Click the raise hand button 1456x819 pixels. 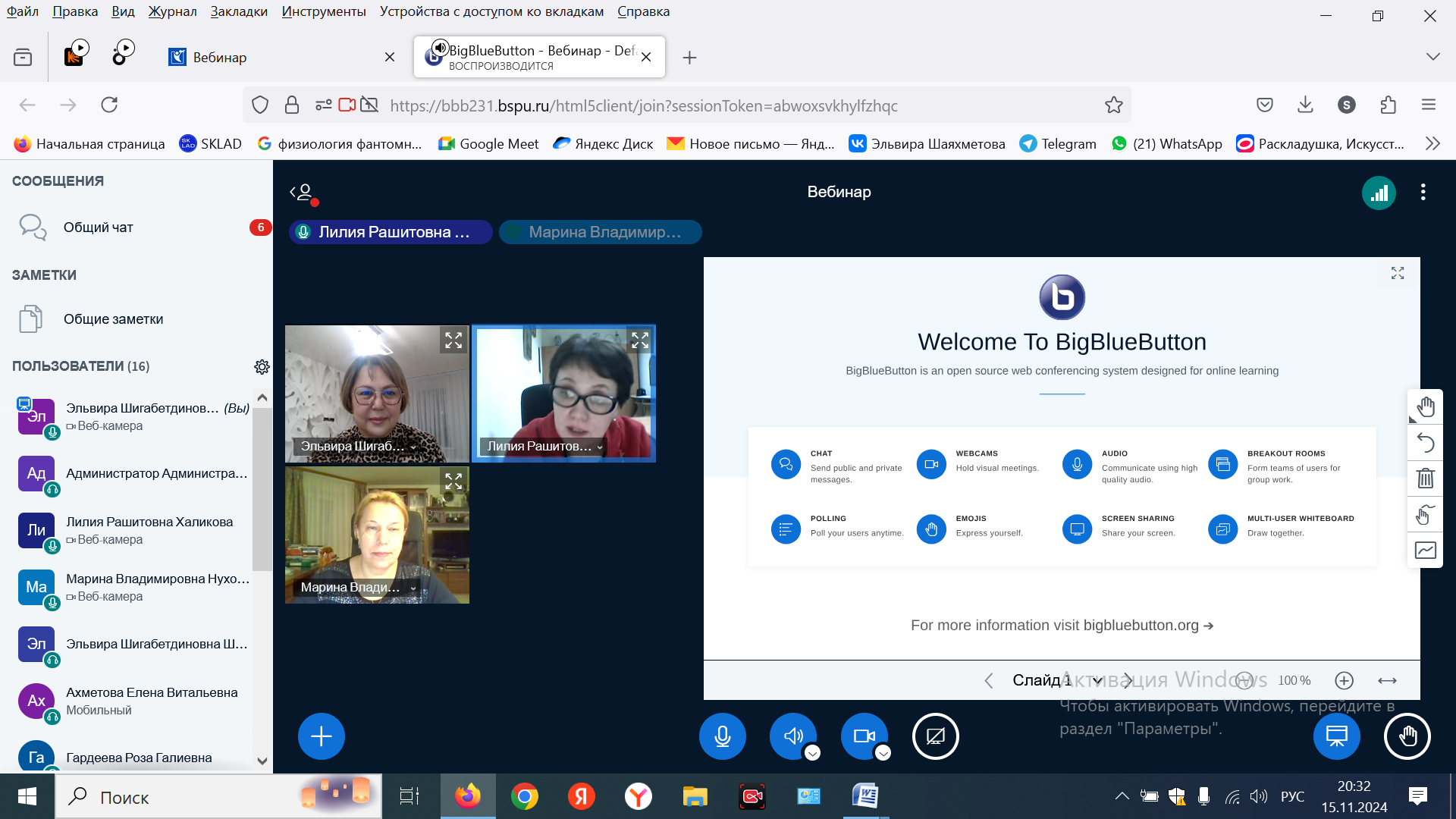(1407, 736)
